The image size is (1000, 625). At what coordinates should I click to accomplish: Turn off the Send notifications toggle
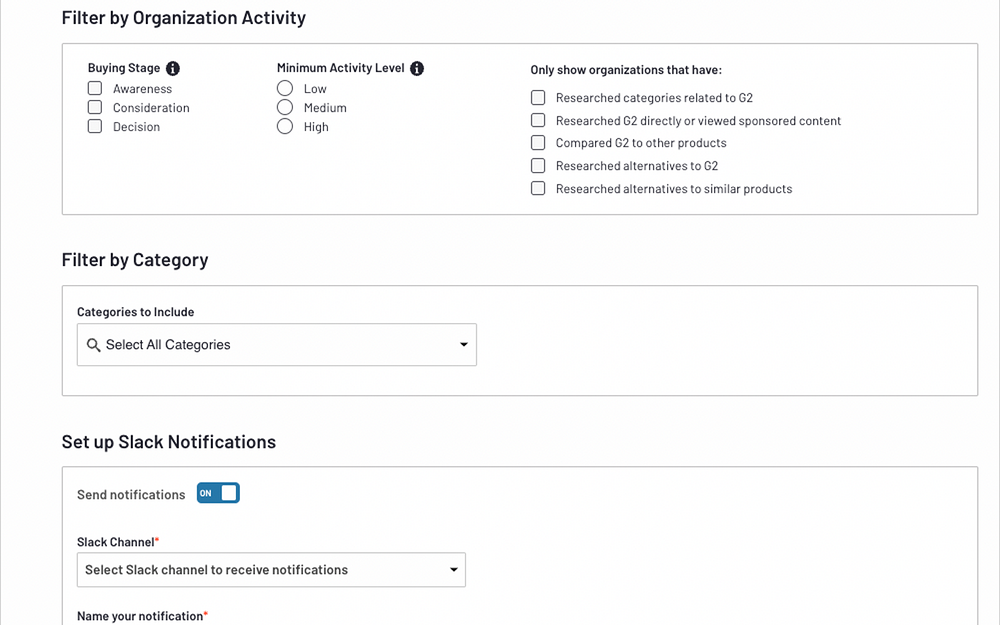tap(218, 494)
